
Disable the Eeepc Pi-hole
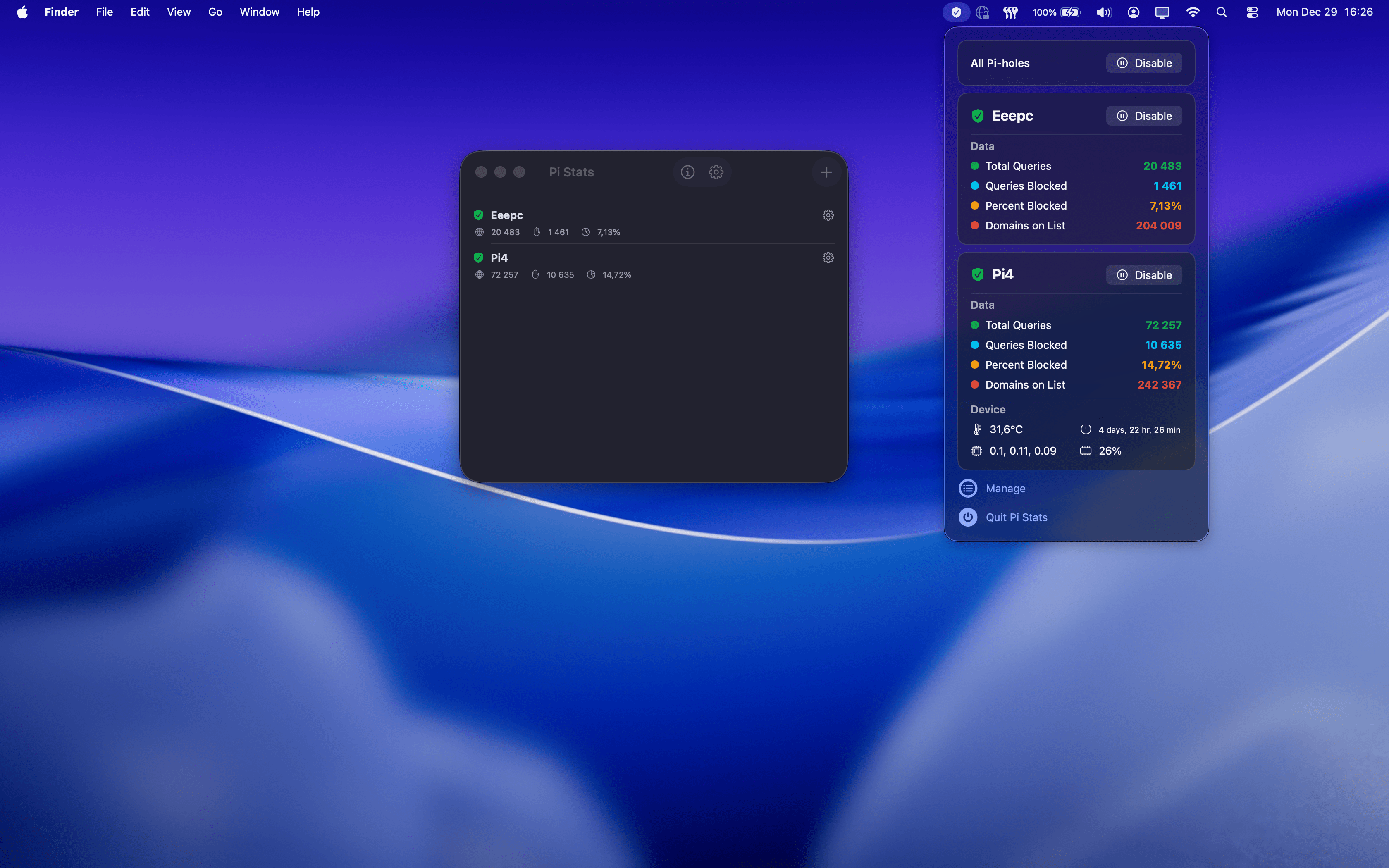click(x=1143, y=115)
